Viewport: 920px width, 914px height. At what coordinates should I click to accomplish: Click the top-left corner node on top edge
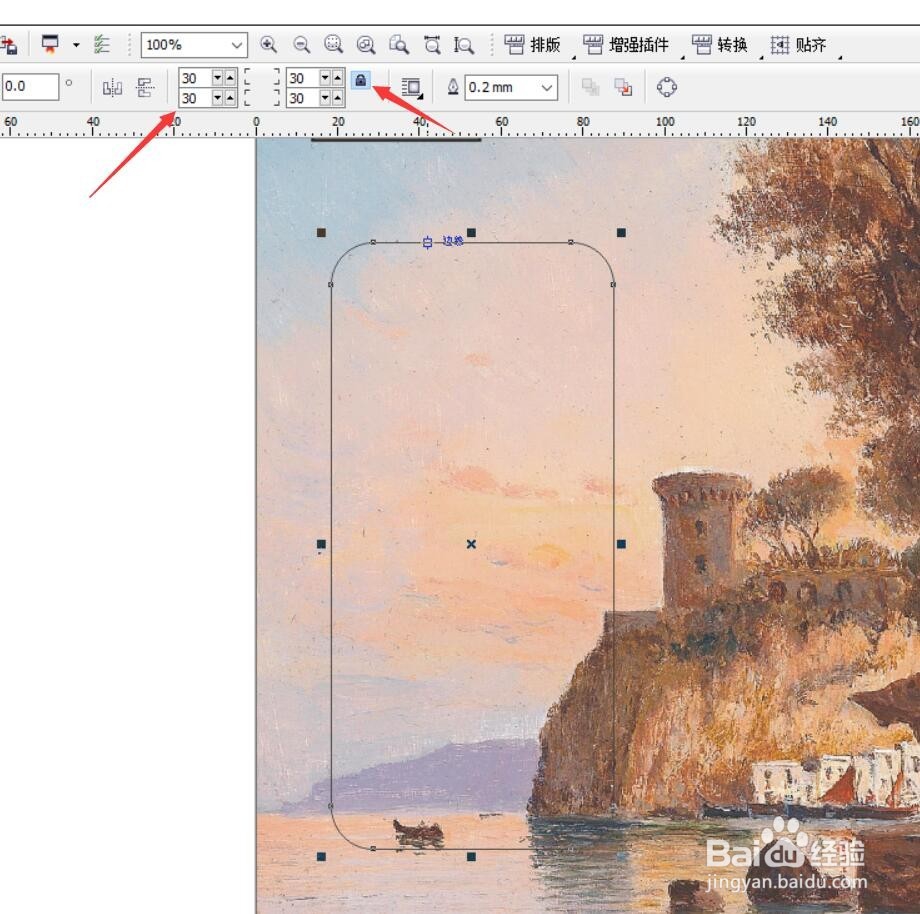(x=373, y=242)
